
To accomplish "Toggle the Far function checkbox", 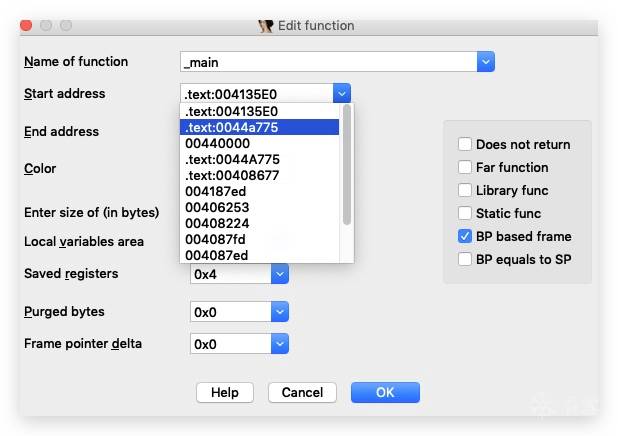I will pyautogui.click(x=465, y=167).
